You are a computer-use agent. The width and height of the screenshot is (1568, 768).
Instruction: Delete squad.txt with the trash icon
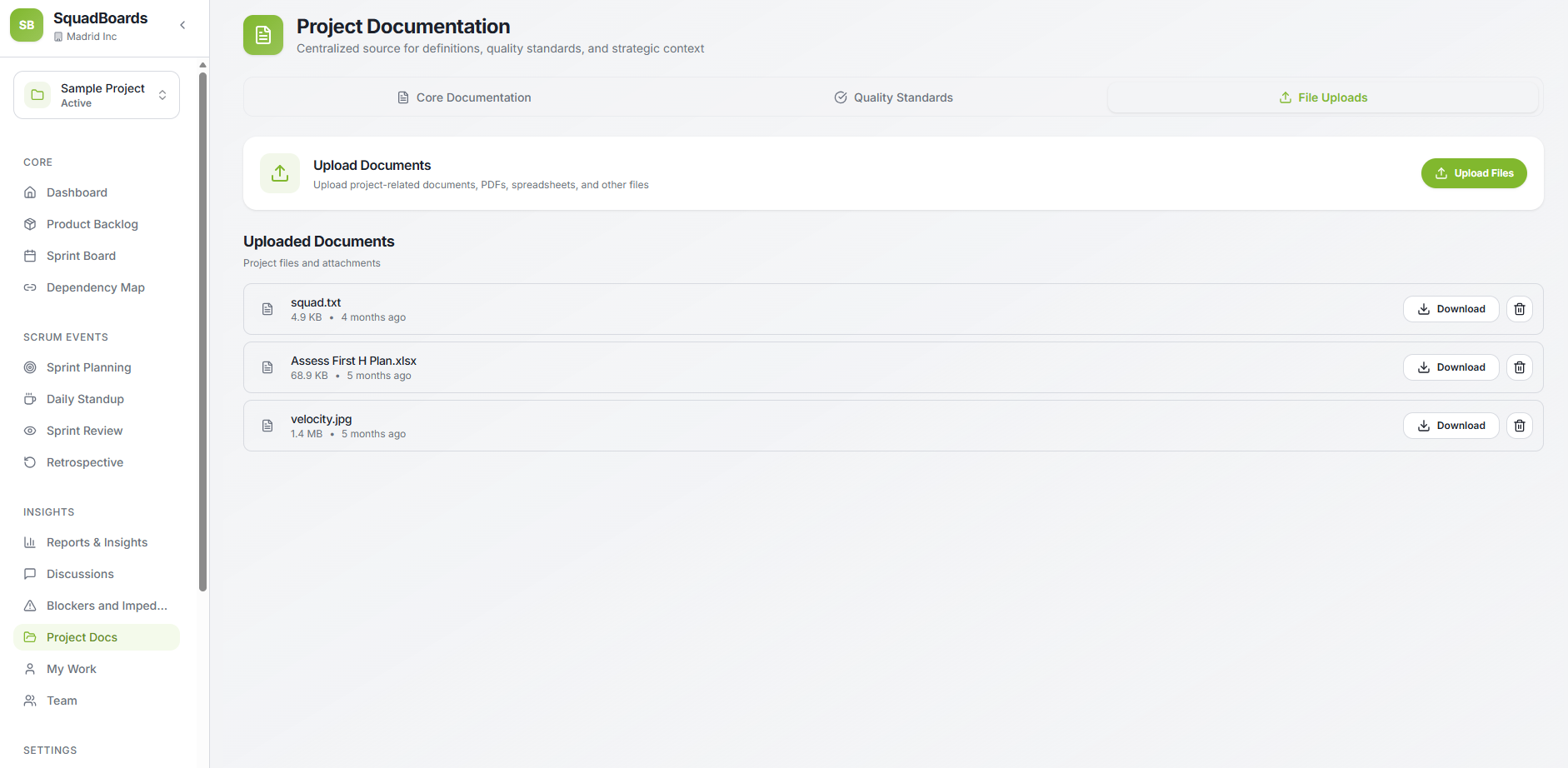(1520, 309)
